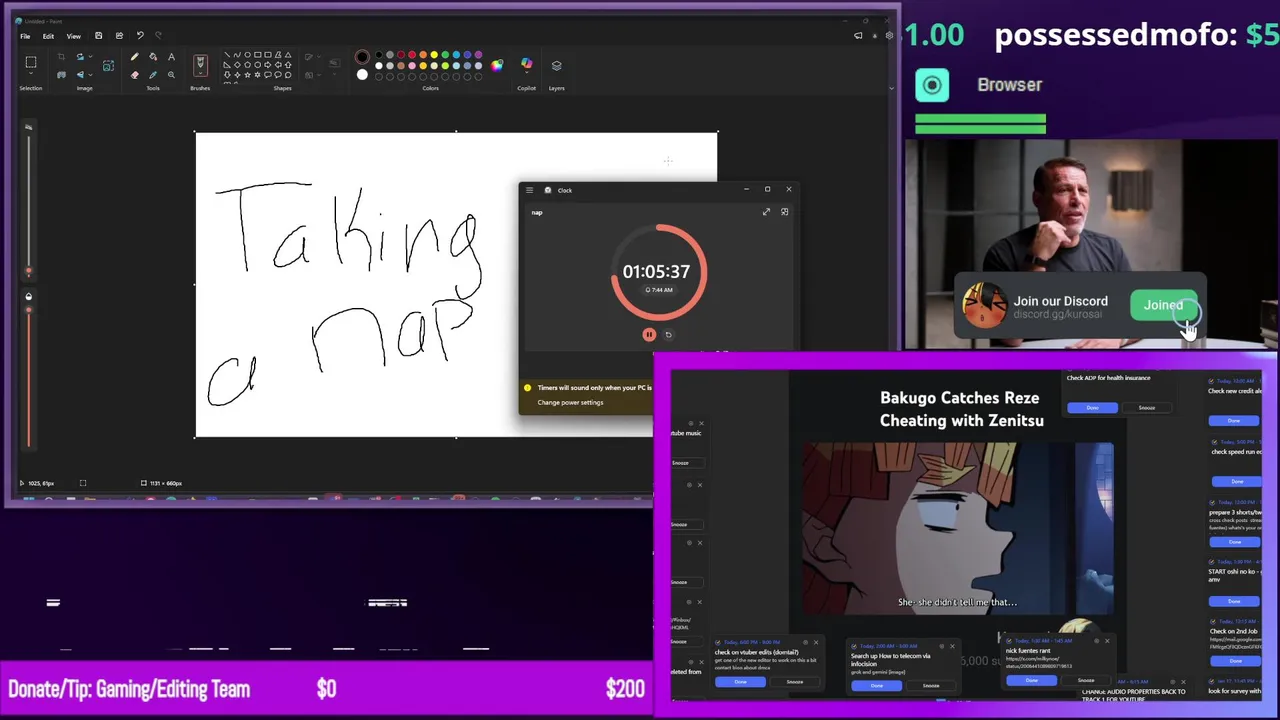Viewport: 1280px width, 720px height.
Task: Undo the last action in Paint
Action: tap(140, 36)
